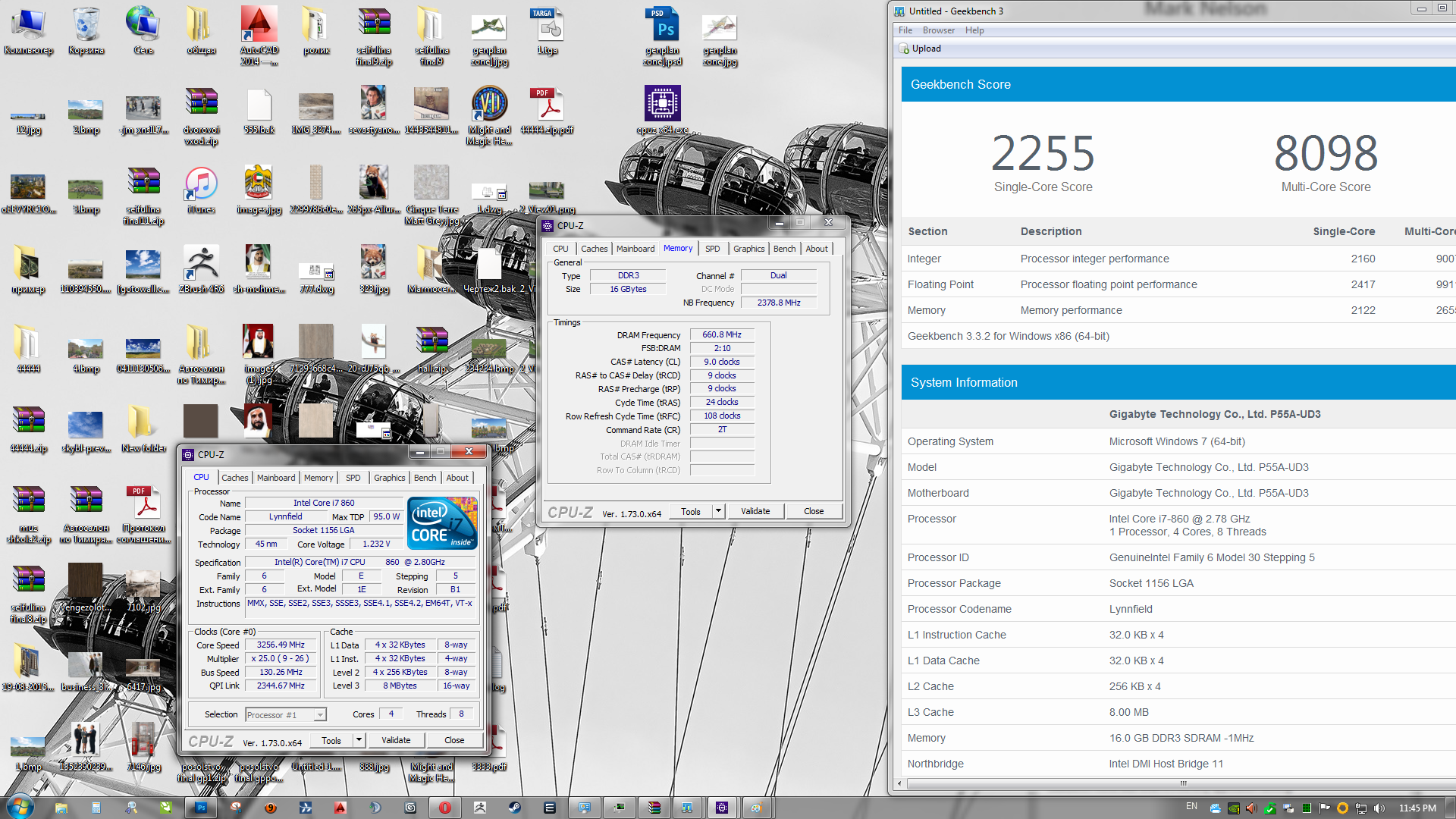Switch to CPU tab in upper CPU-Z Memory window
Viewport: 1456px width, 819px height.
click(560, 249)
